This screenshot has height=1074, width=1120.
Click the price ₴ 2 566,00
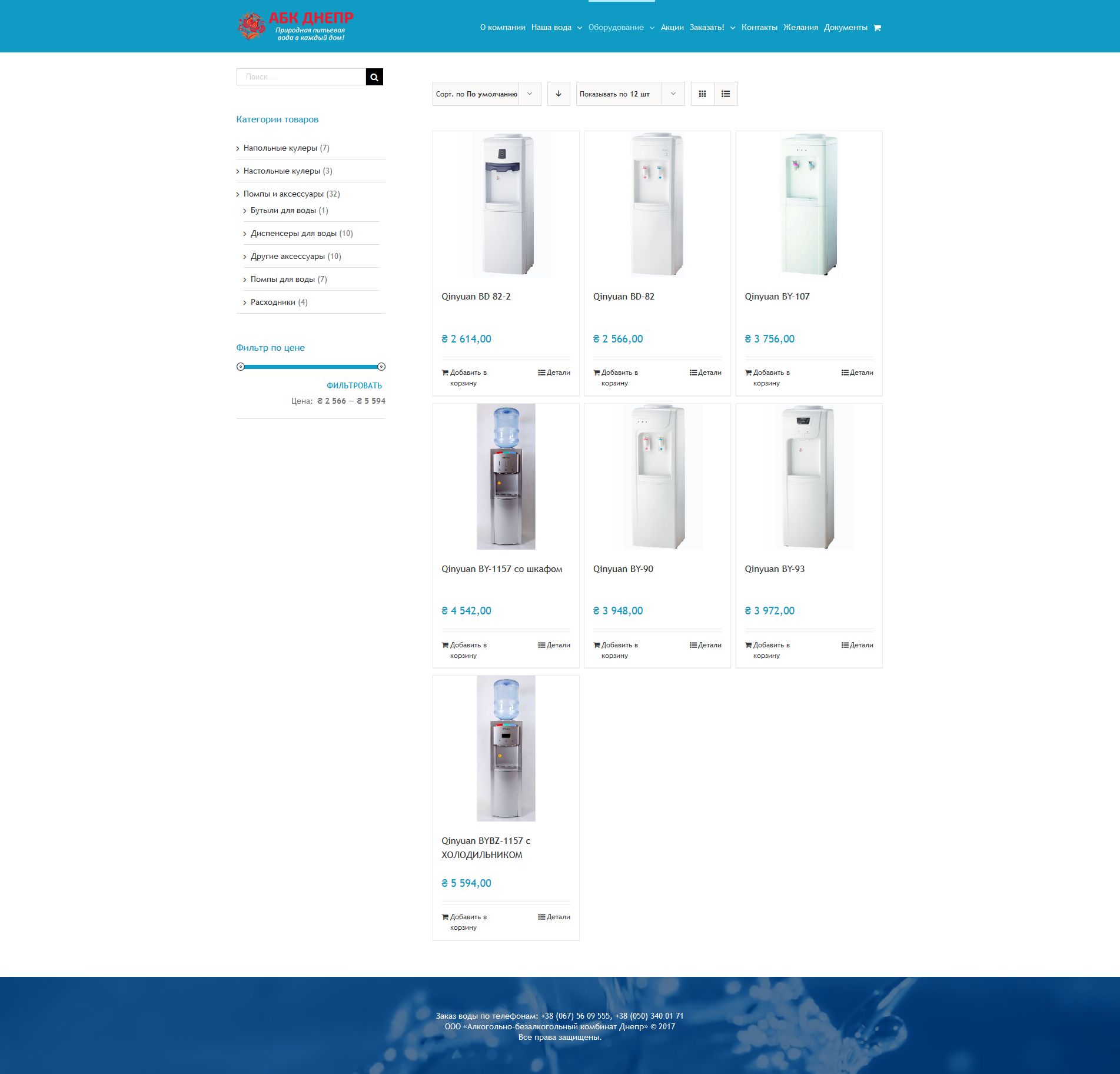point(618,339)
